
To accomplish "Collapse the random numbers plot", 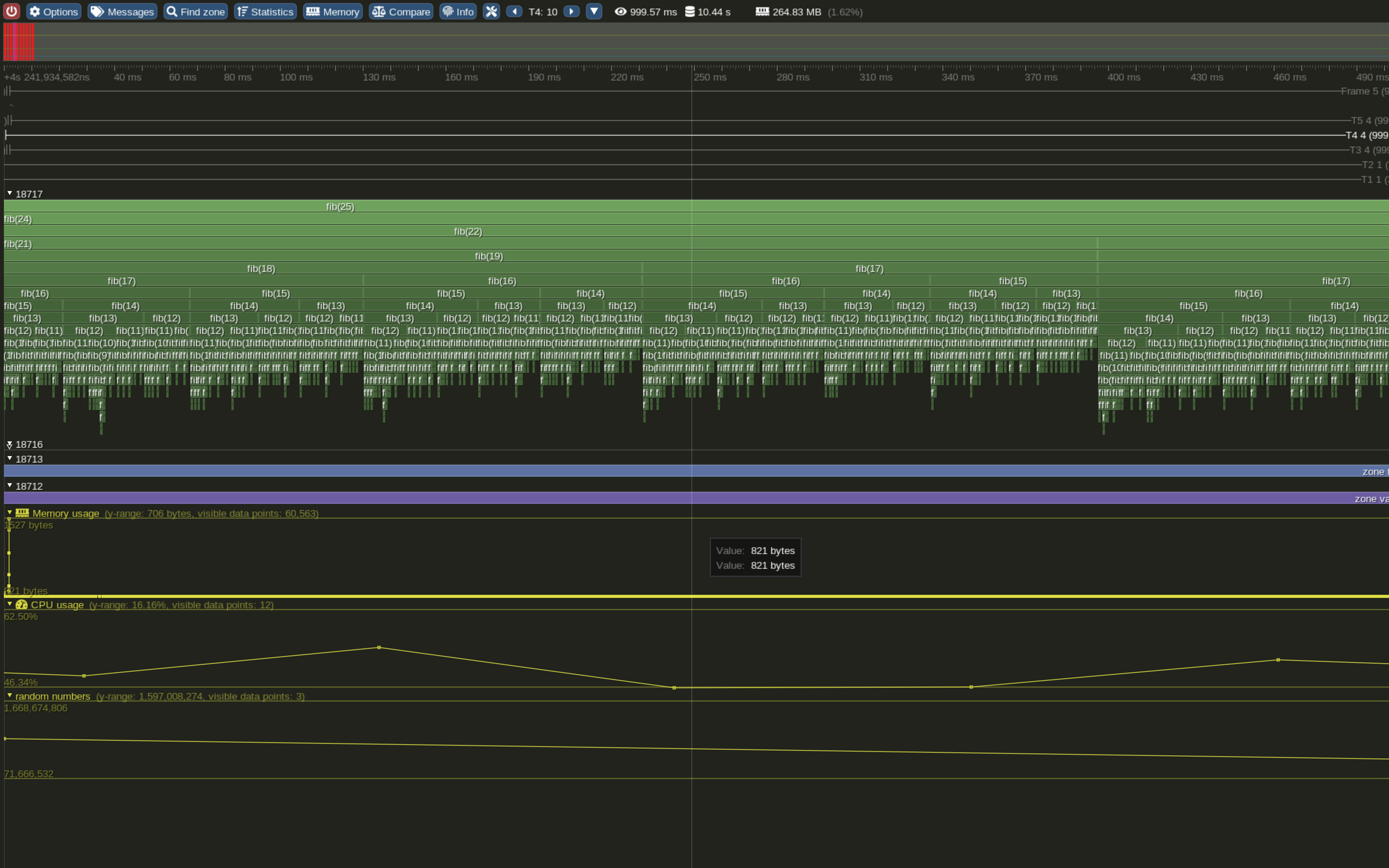I will pyautogui.click(x=10, y=696).
